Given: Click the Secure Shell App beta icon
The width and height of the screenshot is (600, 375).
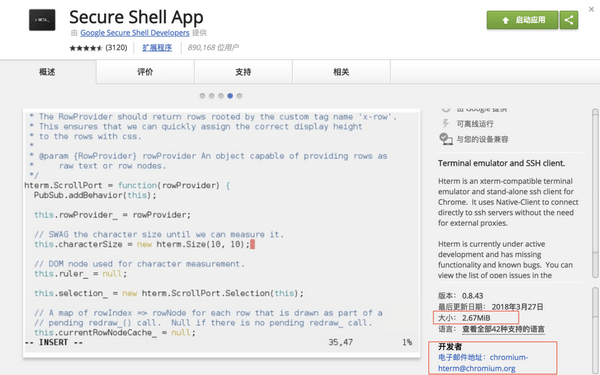Looking at the screenshot, I should pos(42,20).
